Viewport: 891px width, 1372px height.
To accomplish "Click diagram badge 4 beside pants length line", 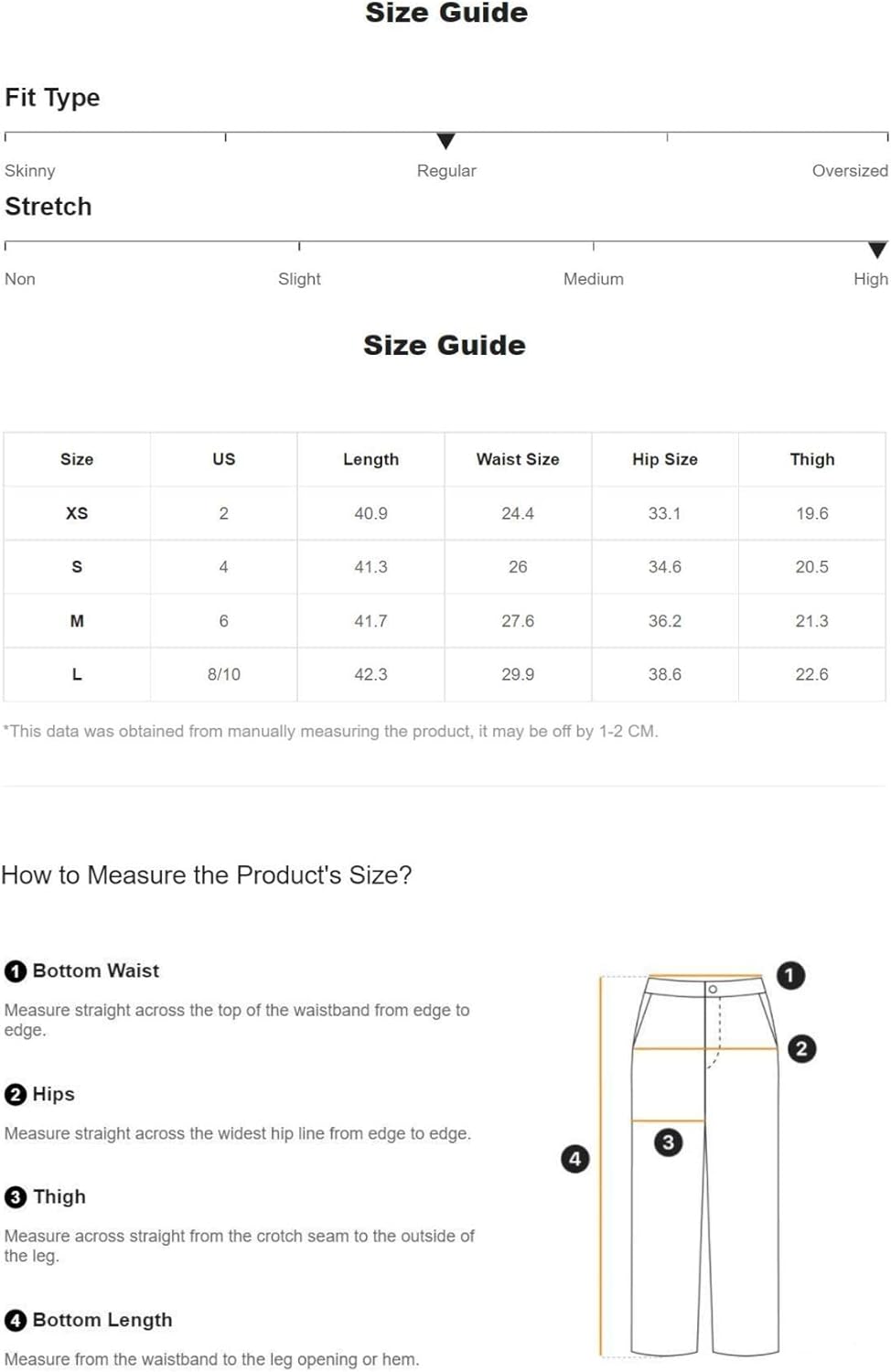I will (x=574, y=1159).
